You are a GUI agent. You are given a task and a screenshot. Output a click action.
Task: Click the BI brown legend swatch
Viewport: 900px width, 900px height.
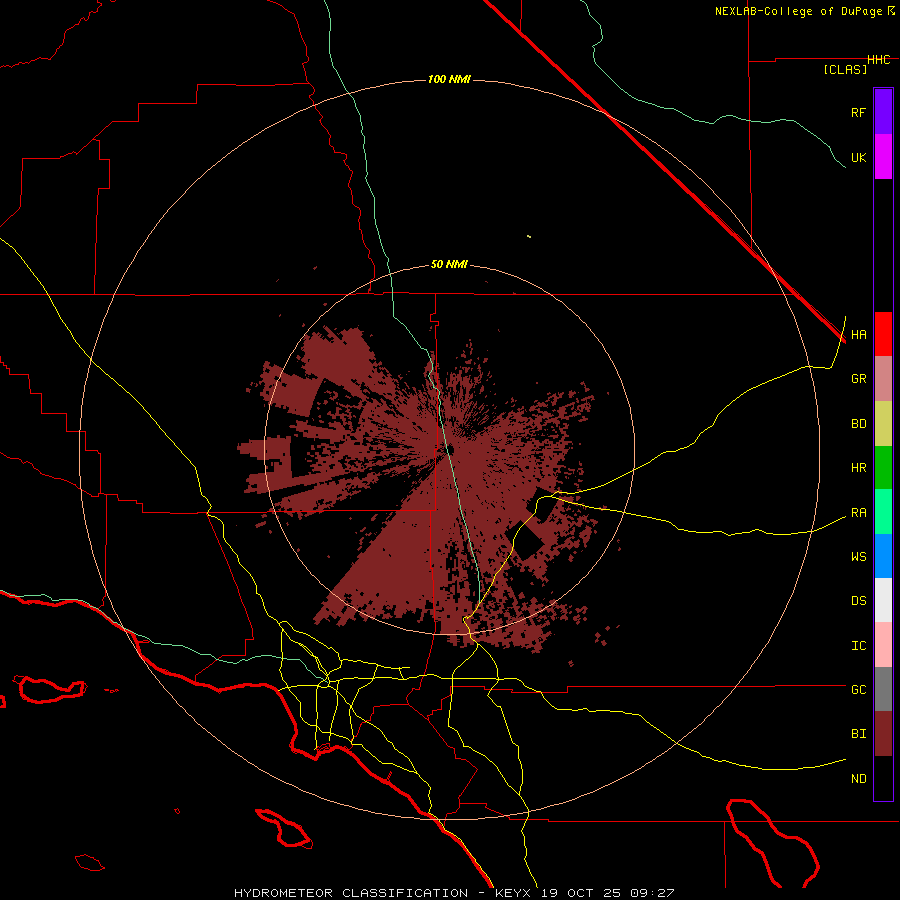[883, 734]
